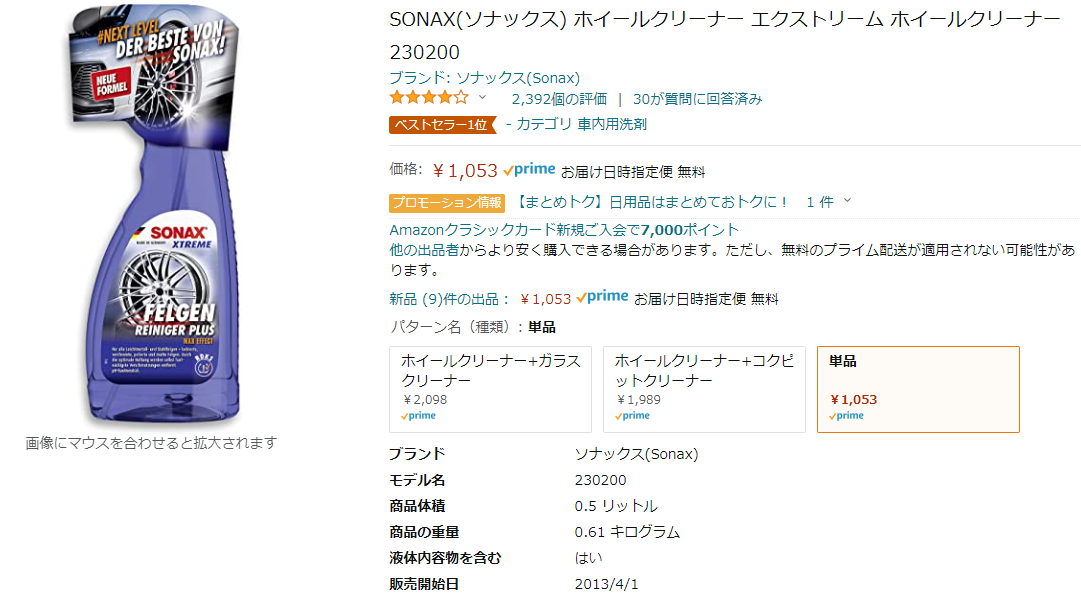The image size is (1081, 596).
Task: Open the 30が質問に回答済み link
Action: 698,99
